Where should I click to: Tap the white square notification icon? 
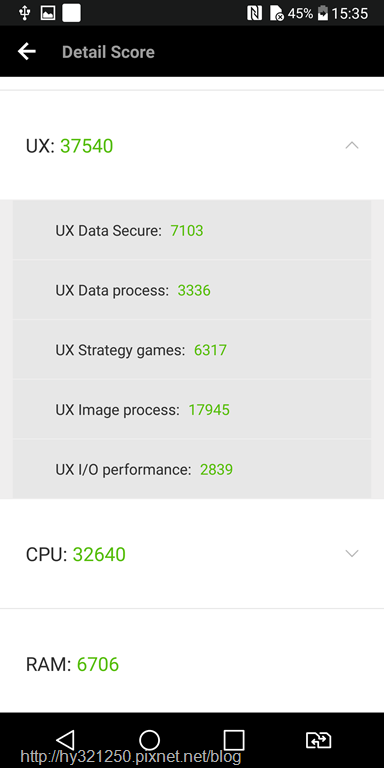[72, 13]
